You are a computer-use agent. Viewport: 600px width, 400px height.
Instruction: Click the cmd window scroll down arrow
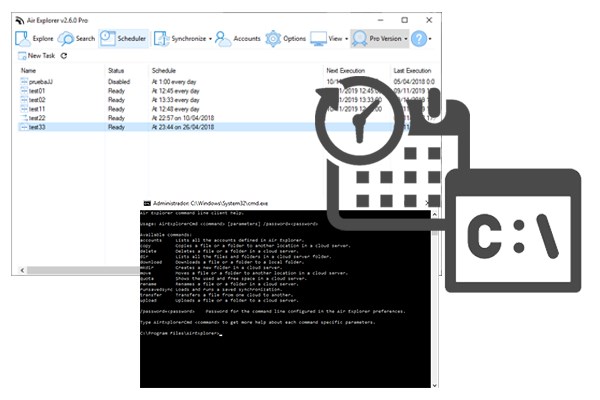click(434, 385)
